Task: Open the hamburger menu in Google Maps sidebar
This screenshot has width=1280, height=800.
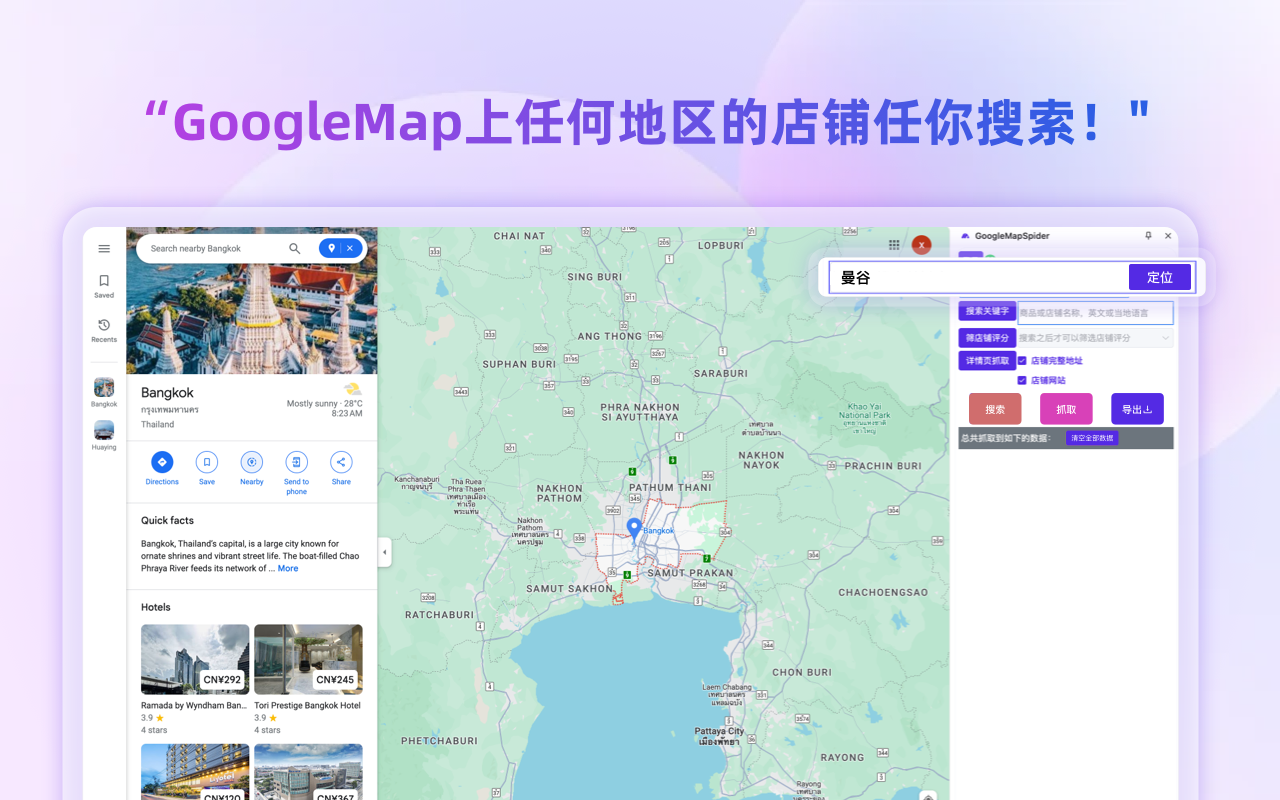Action: point(103,248)
